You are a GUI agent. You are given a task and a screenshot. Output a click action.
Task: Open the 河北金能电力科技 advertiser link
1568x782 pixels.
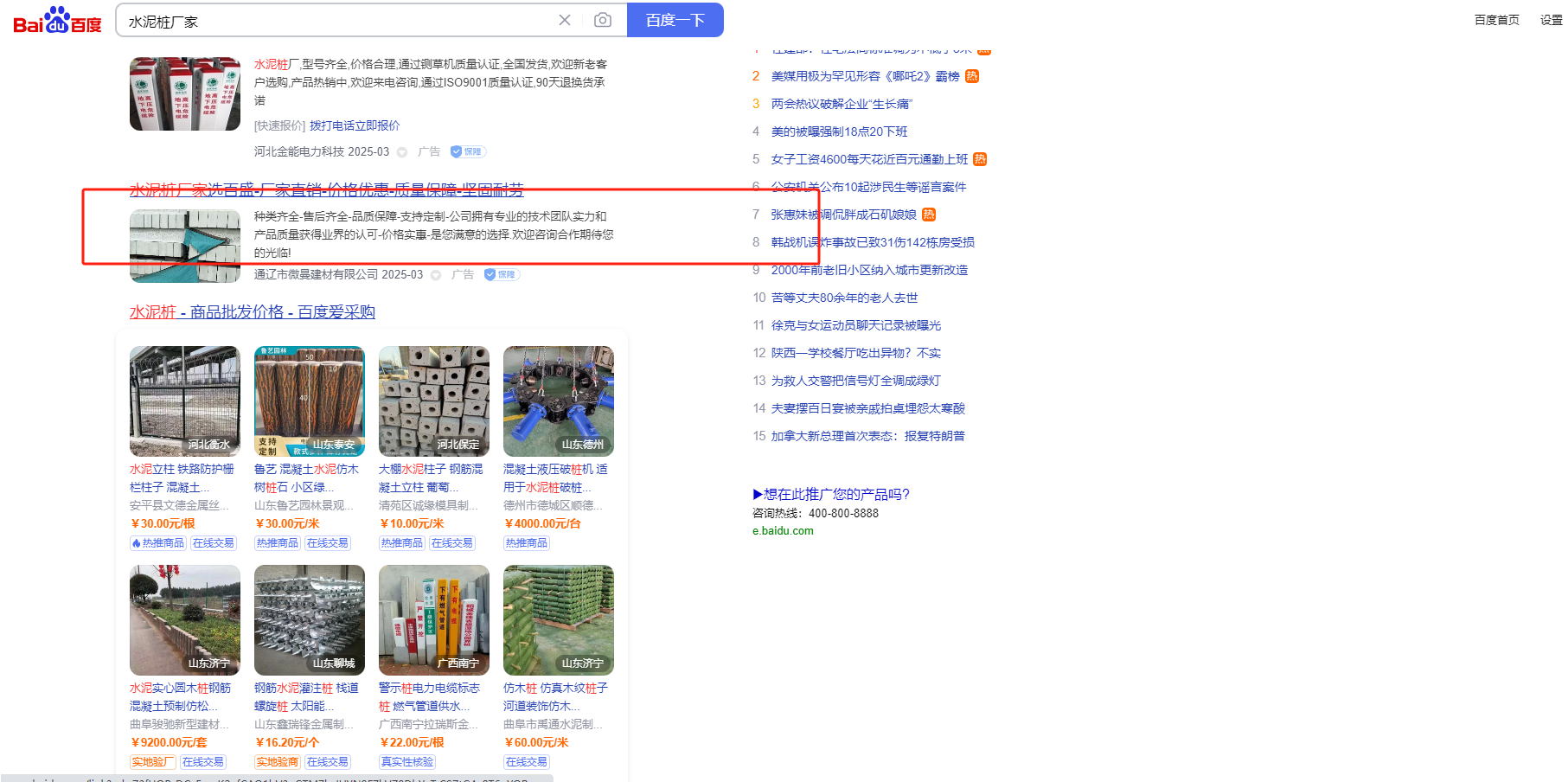click(x=299, y=151)
